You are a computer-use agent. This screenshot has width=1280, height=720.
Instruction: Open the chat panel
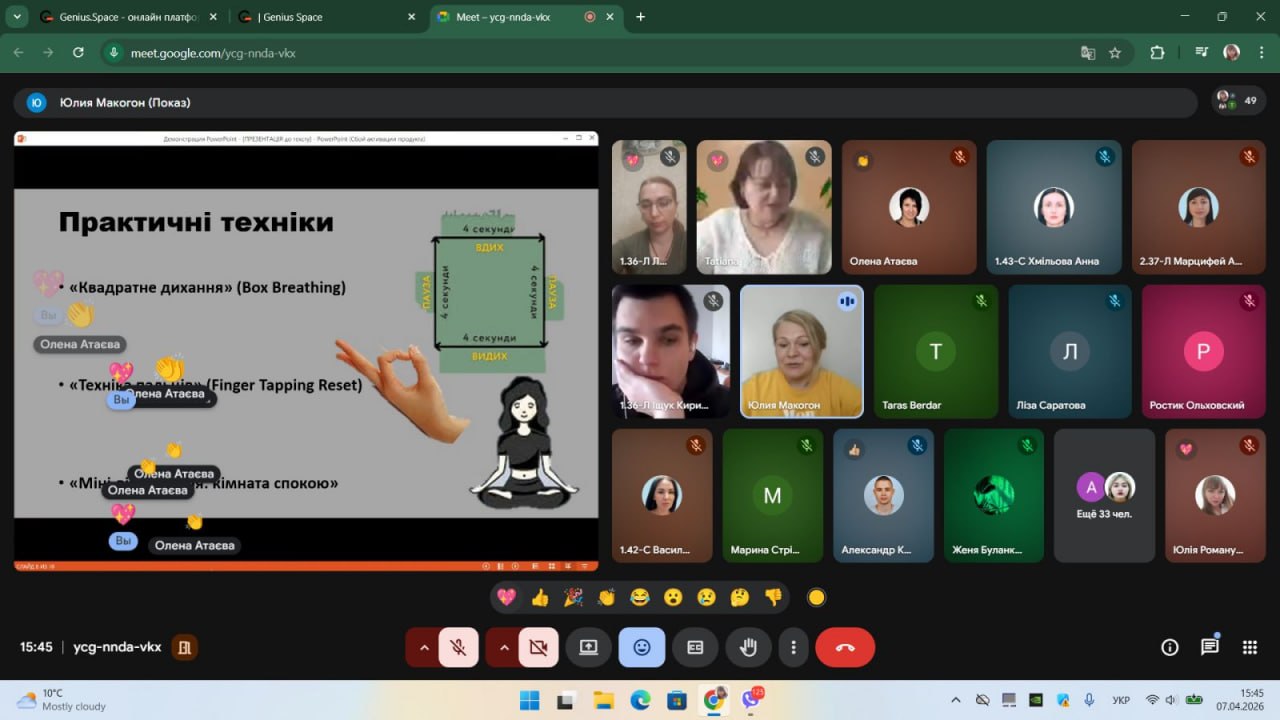click(1210, 647)
